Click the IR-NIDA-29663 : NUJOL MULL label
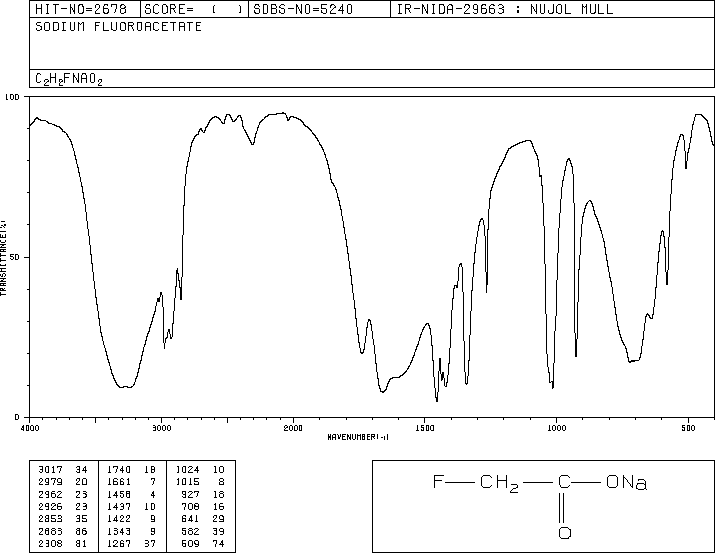The image size is (715, 553). point(505,9)
